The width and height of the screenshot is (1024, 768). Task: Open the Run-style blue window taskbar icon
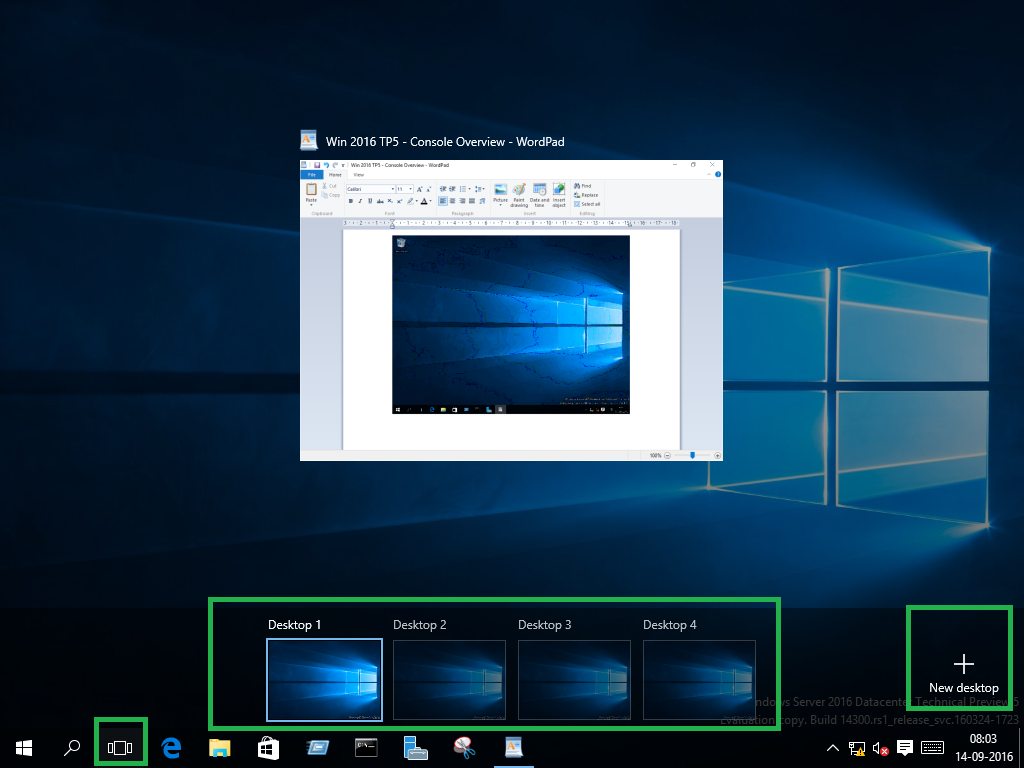coord(317,747)
